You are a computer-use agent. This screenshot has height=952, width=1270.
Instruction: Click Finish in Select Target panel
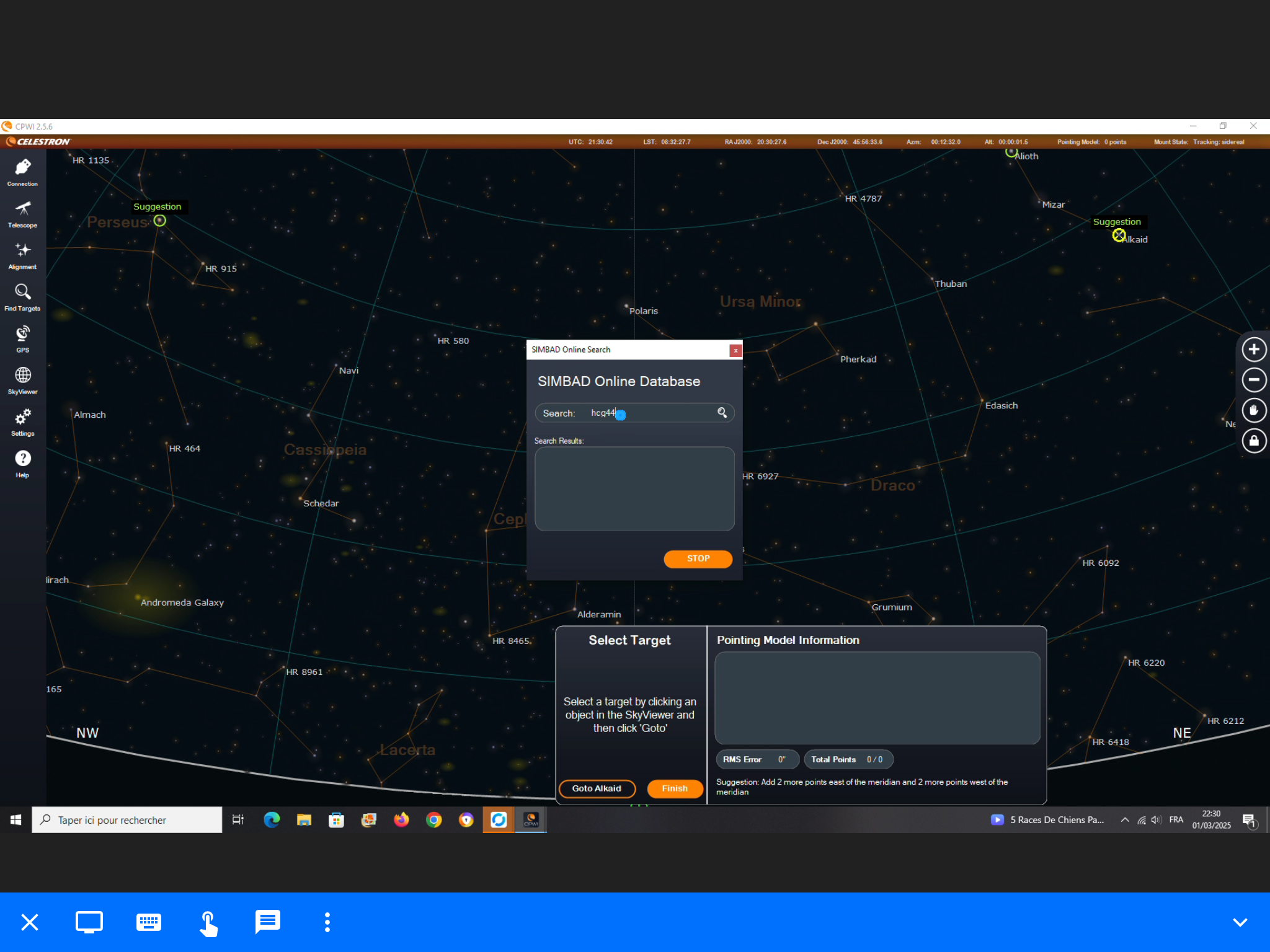click(x=675, y=788)
